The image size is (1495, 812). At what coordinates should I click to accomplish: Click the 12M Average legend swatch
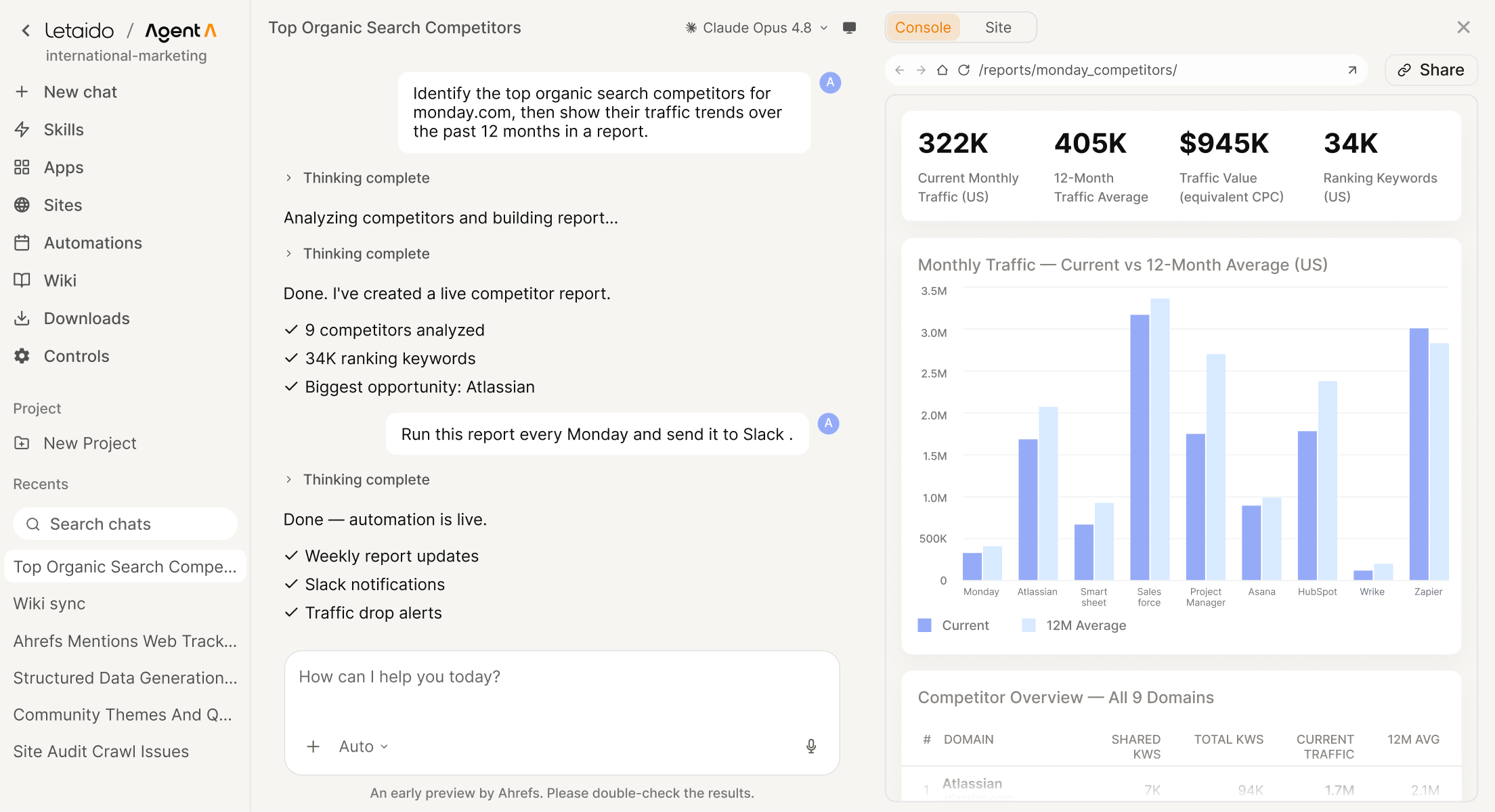(x=1028, y=625)
